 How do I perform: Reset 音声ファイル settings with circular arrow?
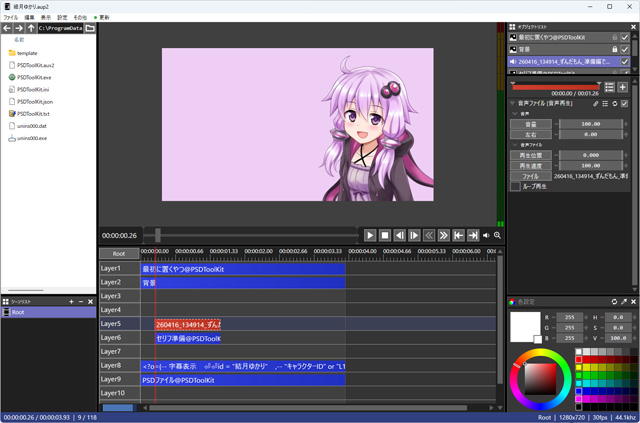pos(615,104)
